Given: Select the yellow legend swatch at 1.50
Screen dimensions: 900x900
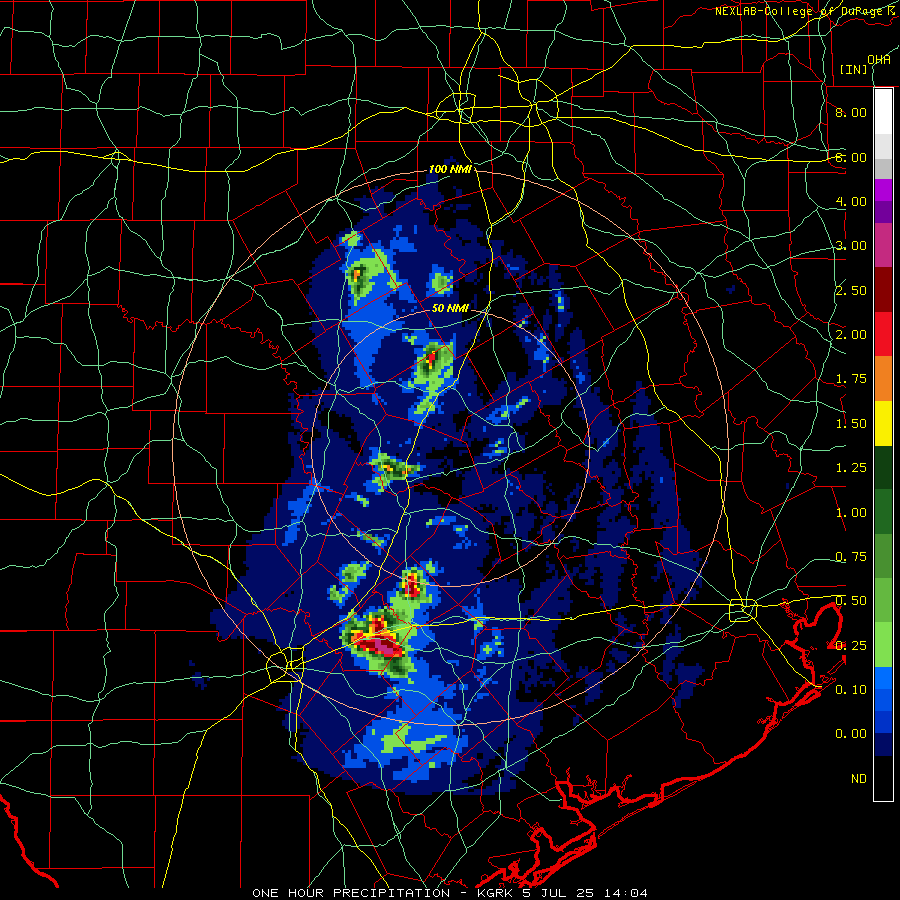Looking at the screenshot, I should (883, 423).
